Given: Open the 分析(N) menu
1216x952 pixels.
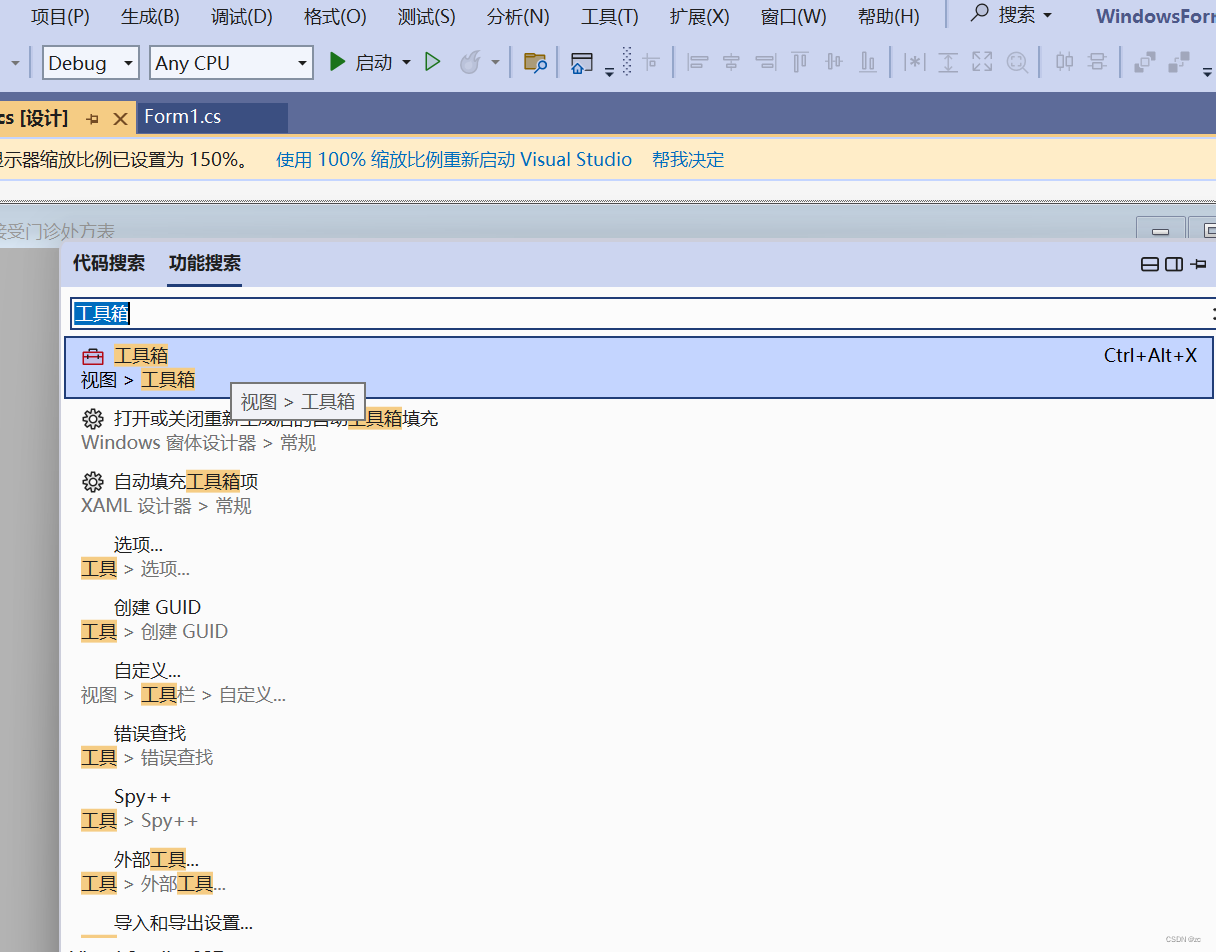Looking at the screenshot, I should [518, 16].
